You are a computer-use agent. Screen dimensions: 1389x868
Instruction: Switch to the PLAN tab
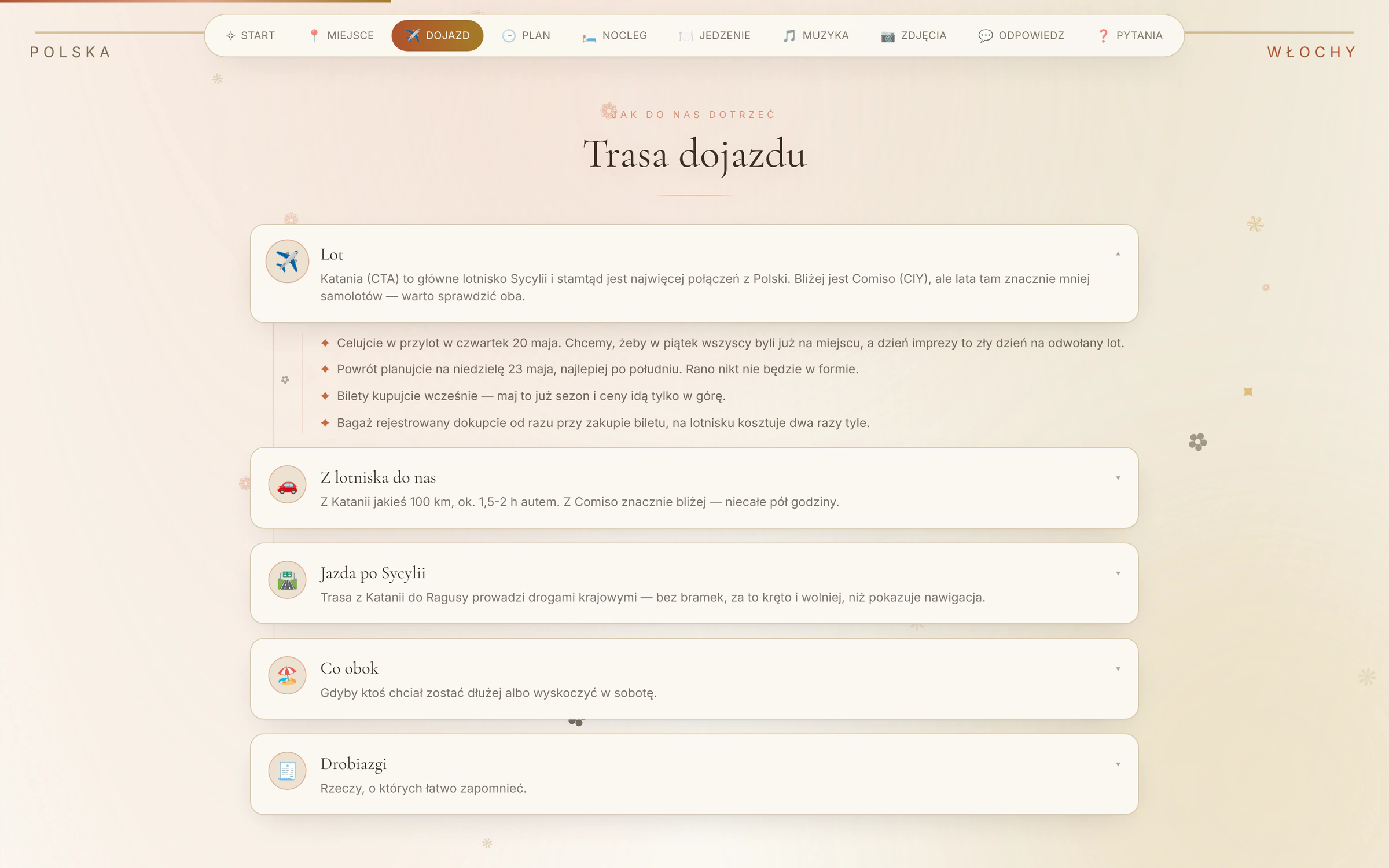[x=526, y=36]
